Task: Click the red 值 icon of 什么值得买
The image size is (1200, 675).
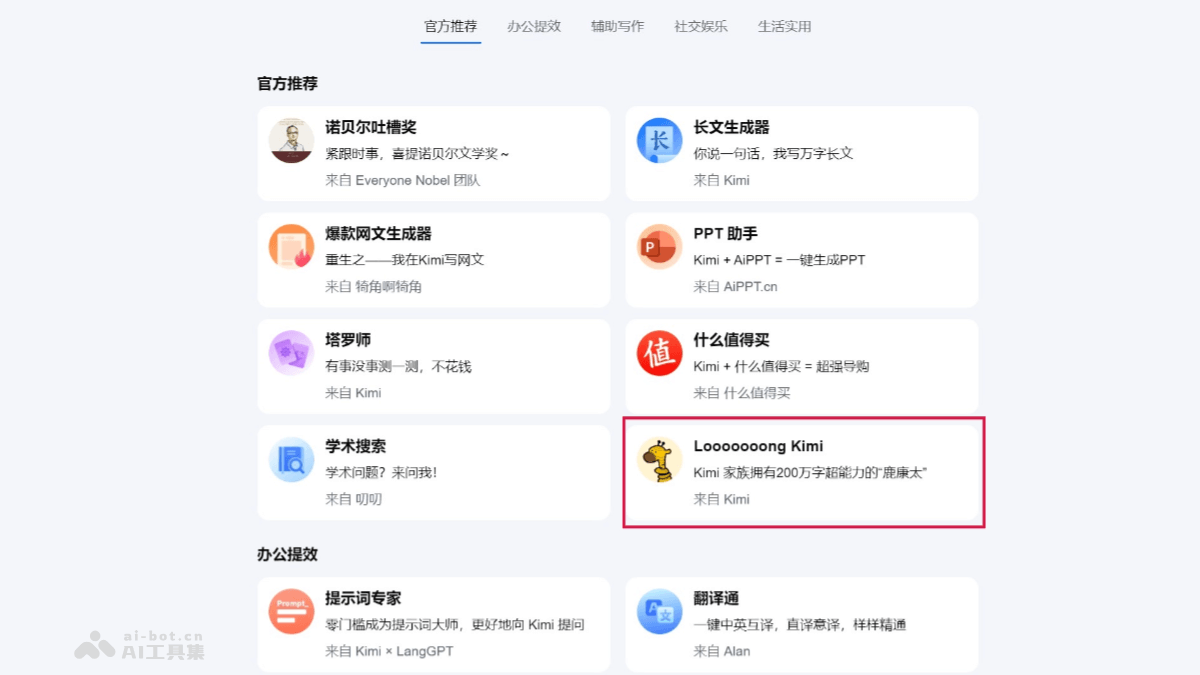Action: click(658, 353)
